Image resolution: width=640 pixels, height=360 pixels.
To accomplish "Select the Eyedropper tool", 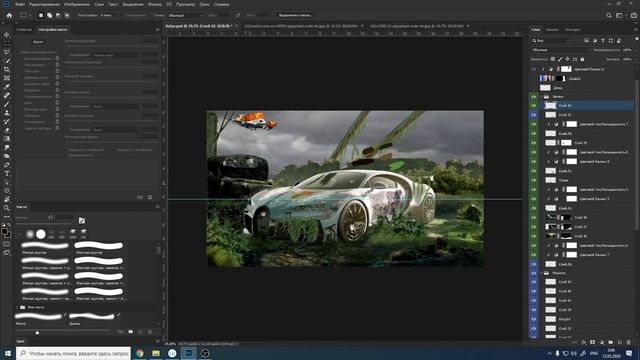I will [x=7, y=87].
